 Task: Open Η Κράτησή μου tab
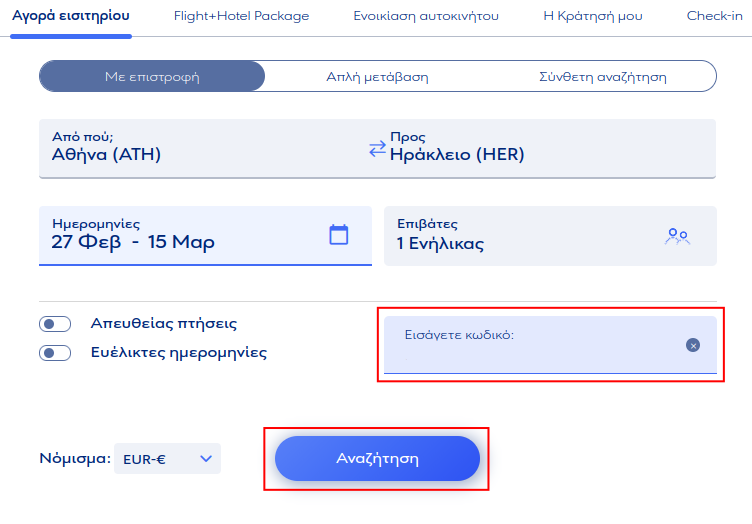(592, 16)
